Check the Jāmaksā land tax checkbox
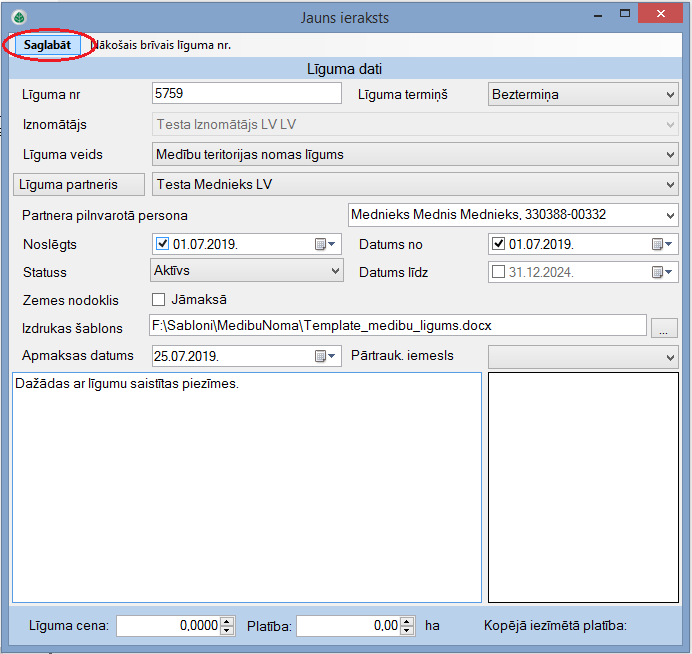 pos(158,299)
